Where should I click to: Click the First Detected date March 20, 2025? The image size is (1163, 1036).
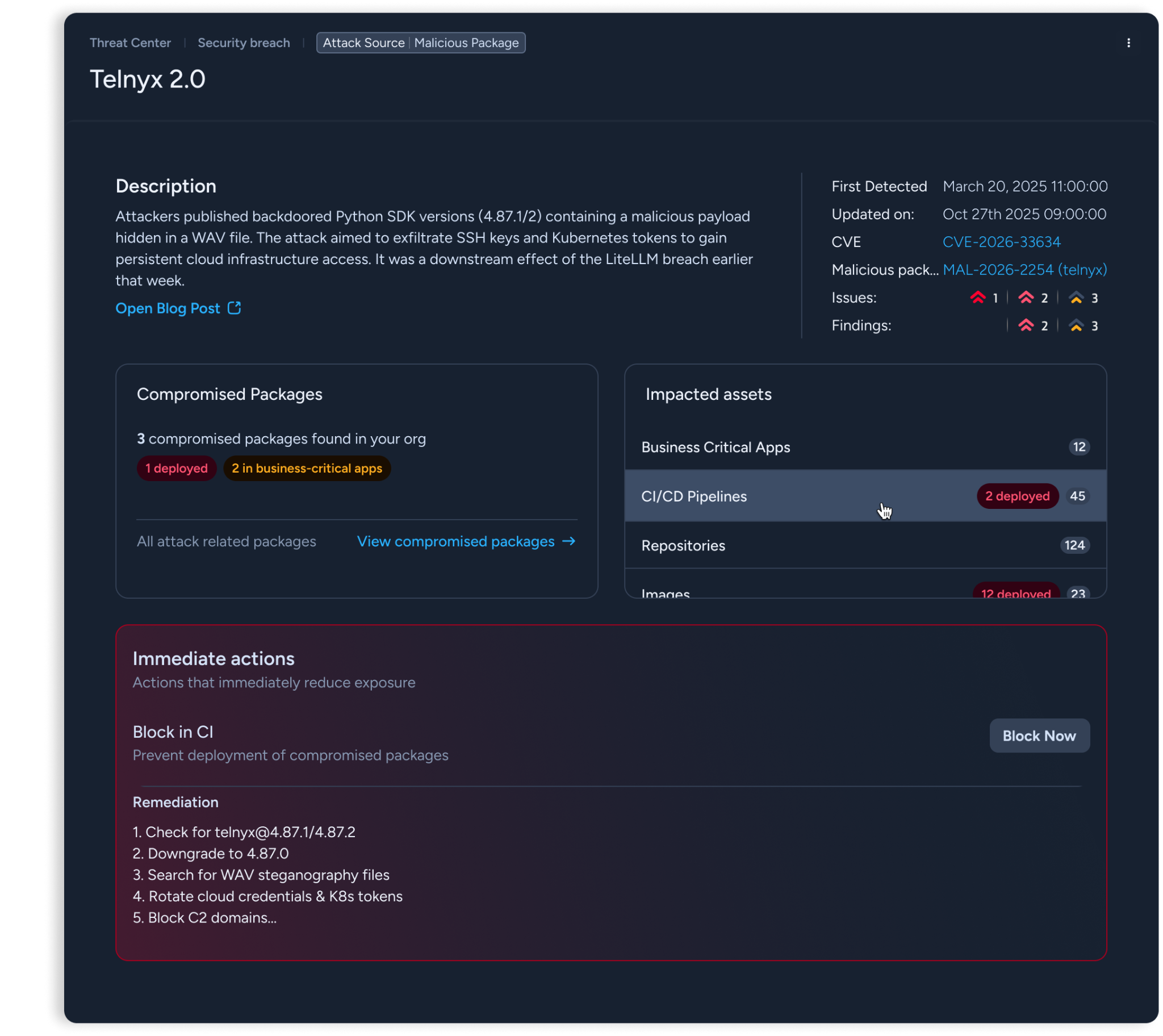click(1025, 186)
